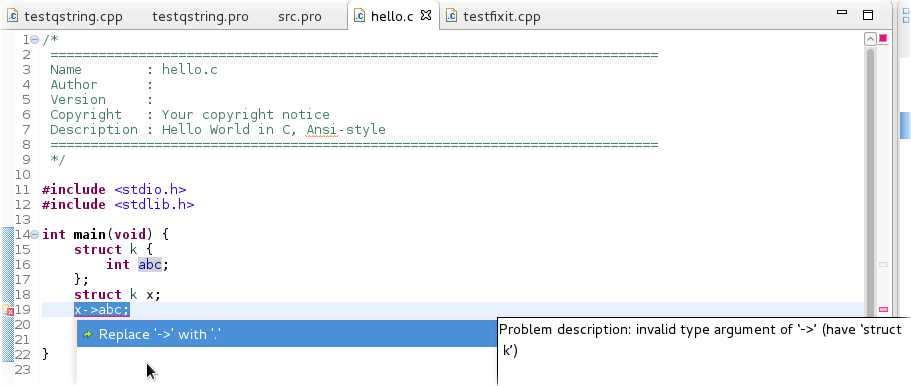
Task: Click the error quick-fix marker on line 19
Action: coord(7,310)
